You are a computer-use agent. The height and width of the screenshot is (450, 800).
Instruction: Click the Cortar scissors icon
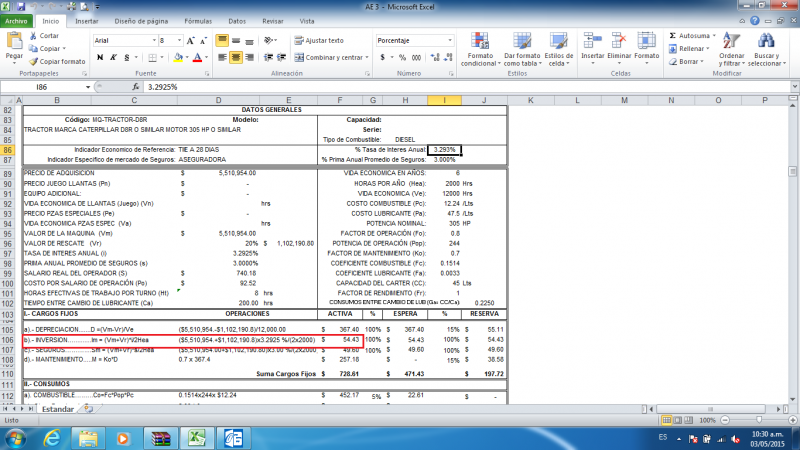(x=33, y=36)
